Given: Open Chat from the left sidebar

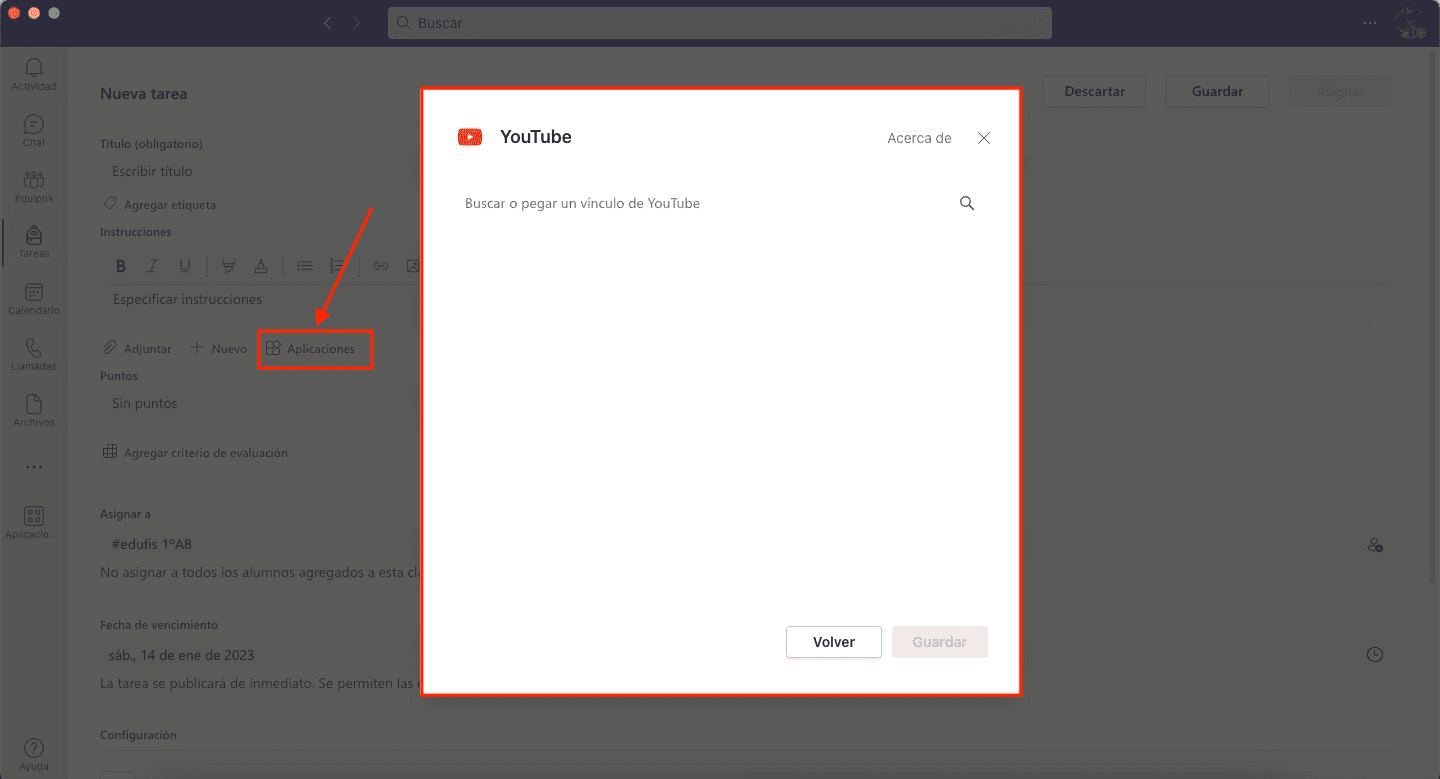Looking at the screenshot, I should coord(34,129).
